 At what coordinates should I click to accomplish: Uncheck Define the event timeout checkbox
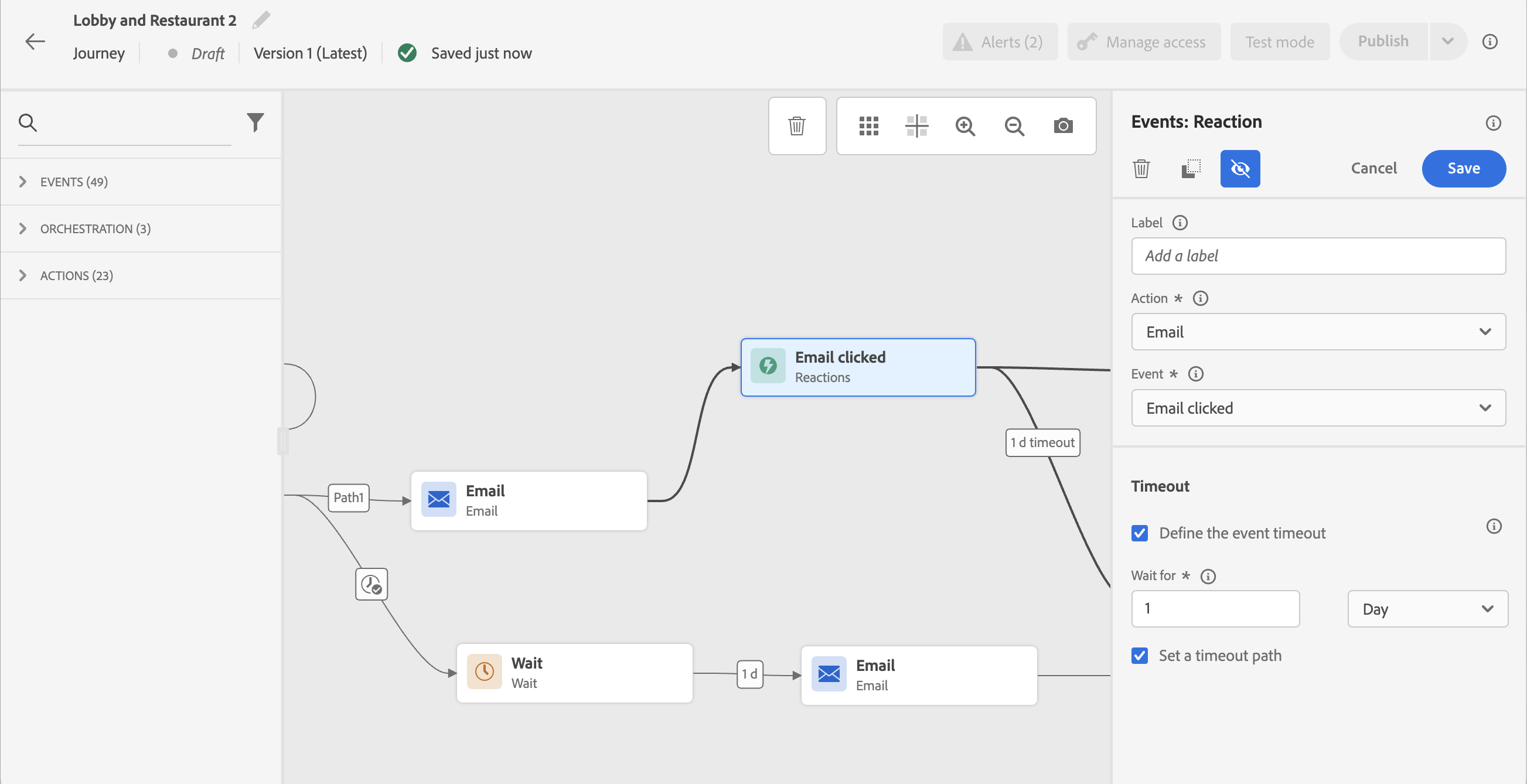point(1139,533)
